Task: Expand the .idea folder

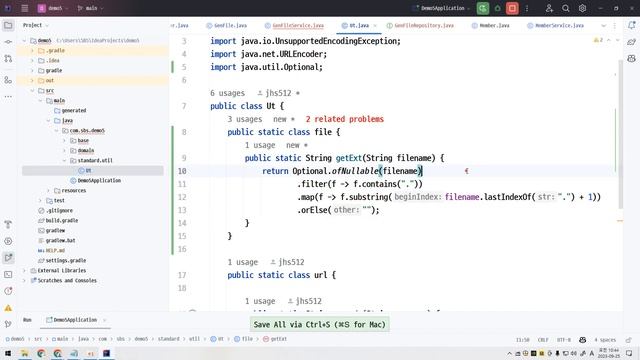Action: tap(32, 60)
